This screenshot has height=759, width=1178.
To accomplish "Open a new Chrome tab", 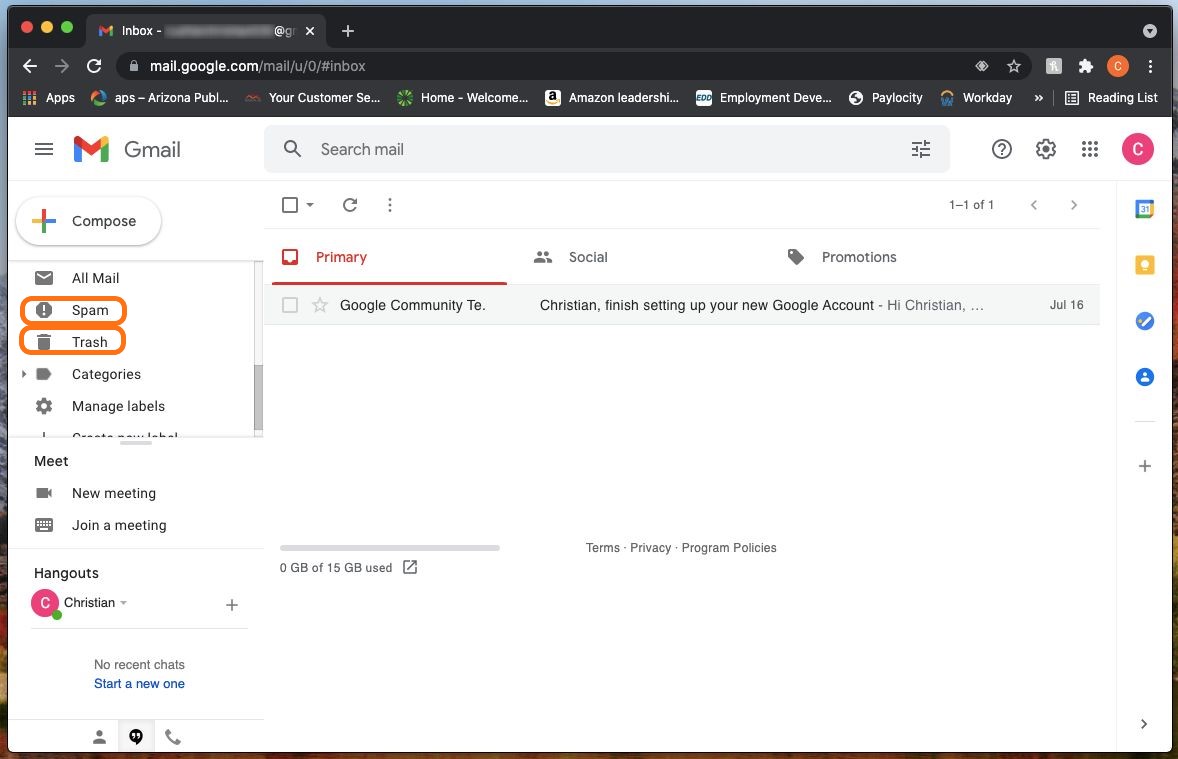I will point(347,31).
